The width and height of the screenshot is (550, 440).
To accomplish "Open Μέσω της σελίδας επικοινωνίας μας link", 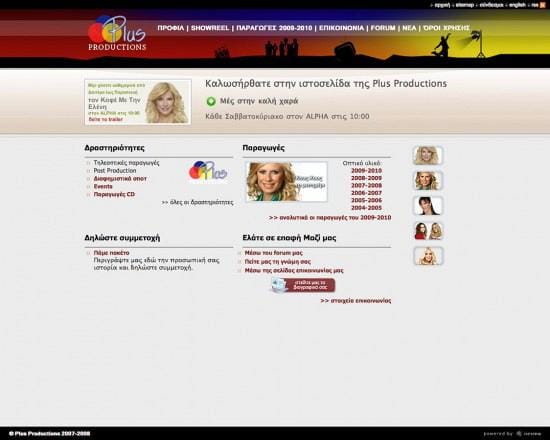I will pos(294,271).
